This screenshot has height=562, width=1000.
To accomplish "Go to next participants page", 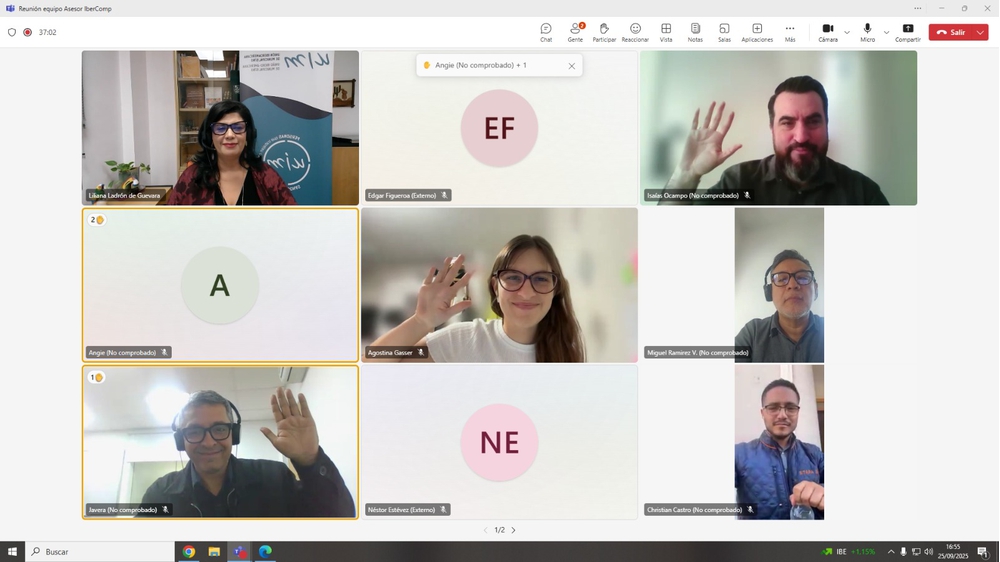I will tap(514, 530).
